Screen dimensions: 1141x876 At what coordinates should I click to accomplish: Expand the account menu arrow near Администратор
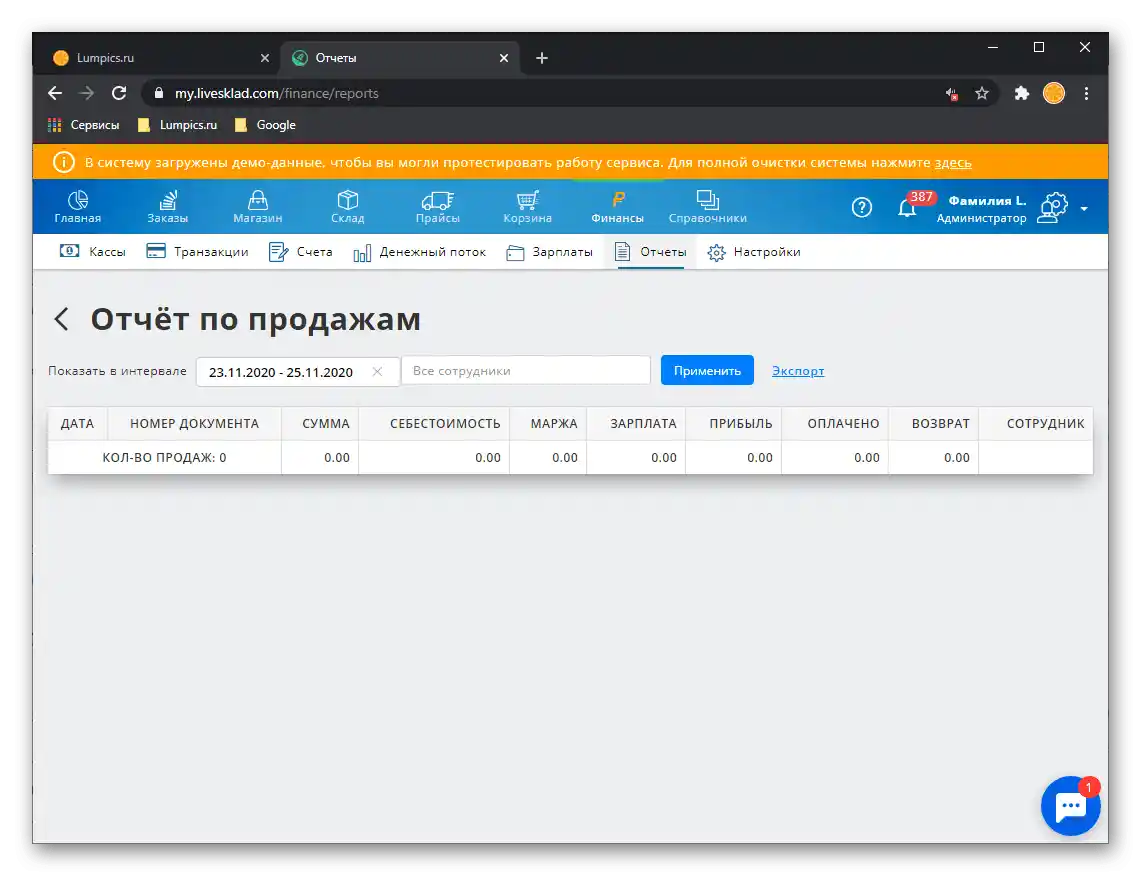(x=1084, y=210)
